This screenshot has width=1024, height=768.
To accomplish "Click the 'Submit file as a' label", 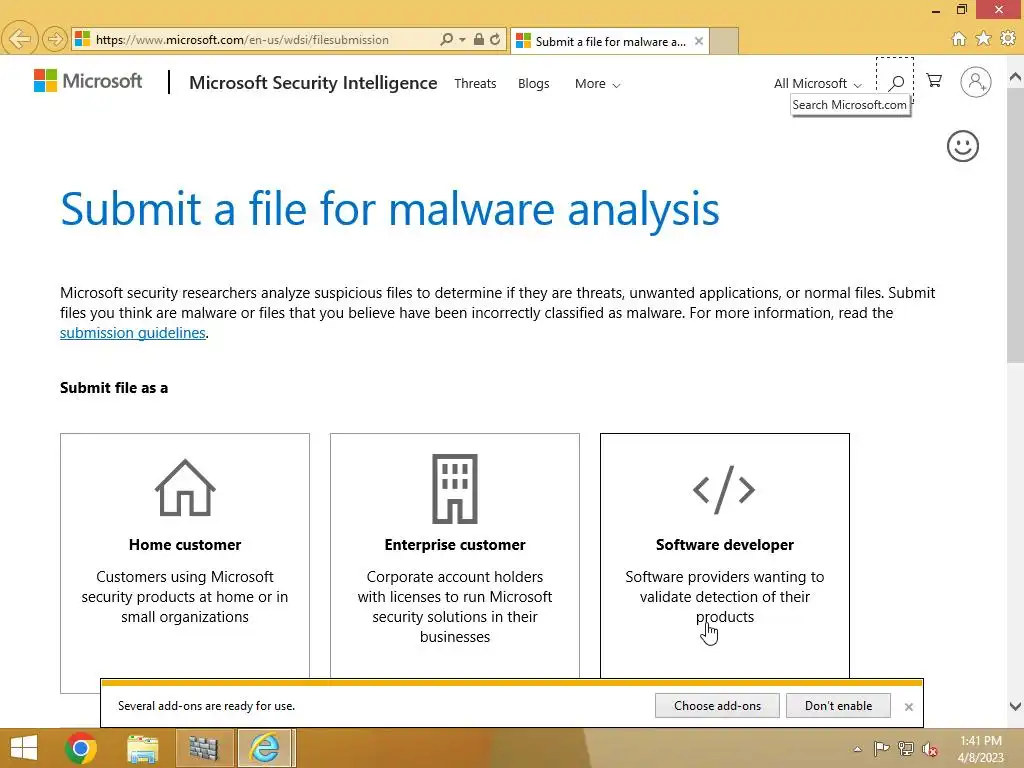I will pyautogui.click(x=114, y=388).
